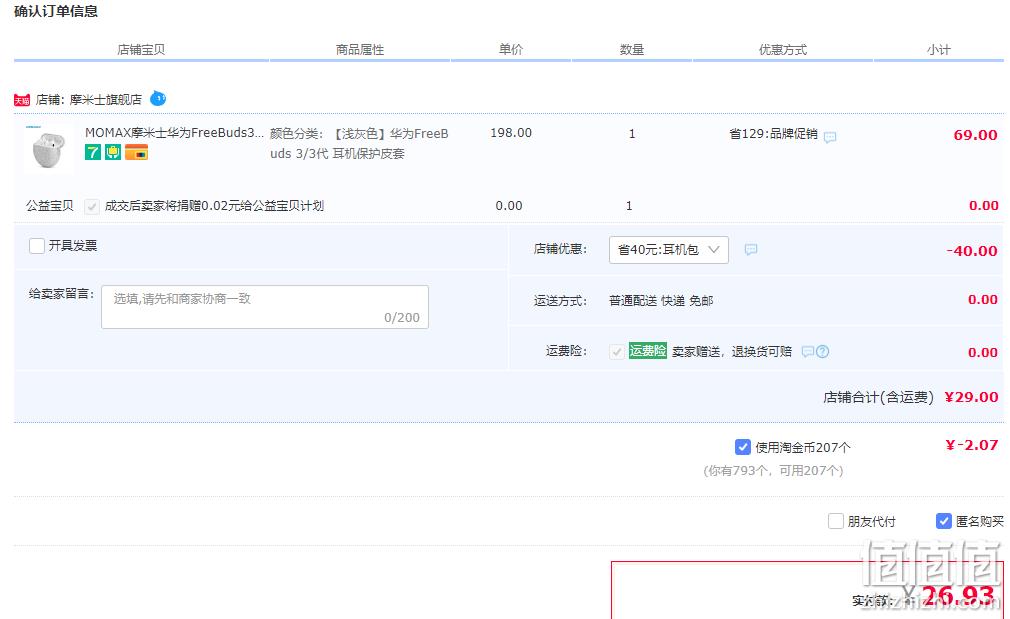This screenshot has height=619, width=1010.
Task: Click the 小计 column header
Action: coord(939,50)
